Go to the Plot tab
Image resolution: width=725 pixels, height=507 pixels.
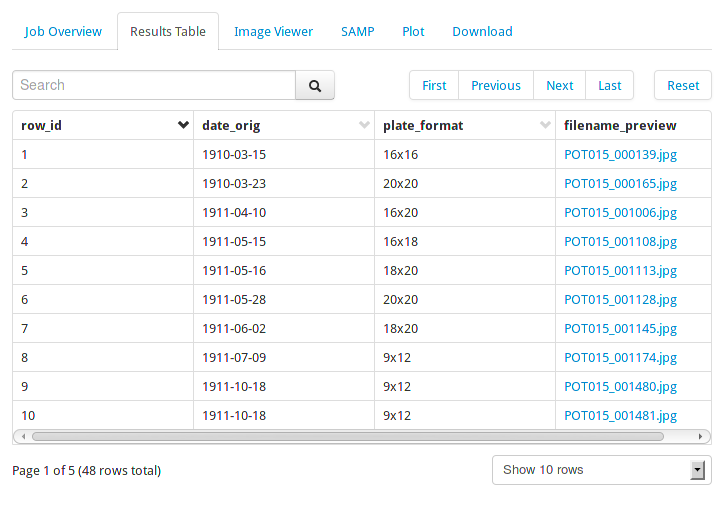click(x=413, y=31)
